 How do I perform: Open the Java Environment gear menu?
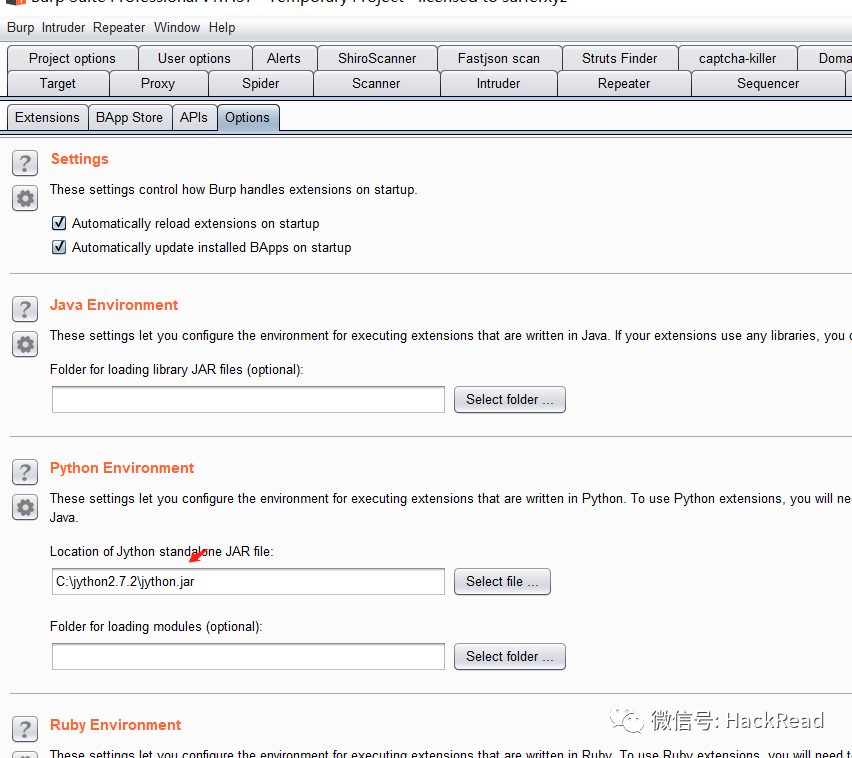pos(25,344)
